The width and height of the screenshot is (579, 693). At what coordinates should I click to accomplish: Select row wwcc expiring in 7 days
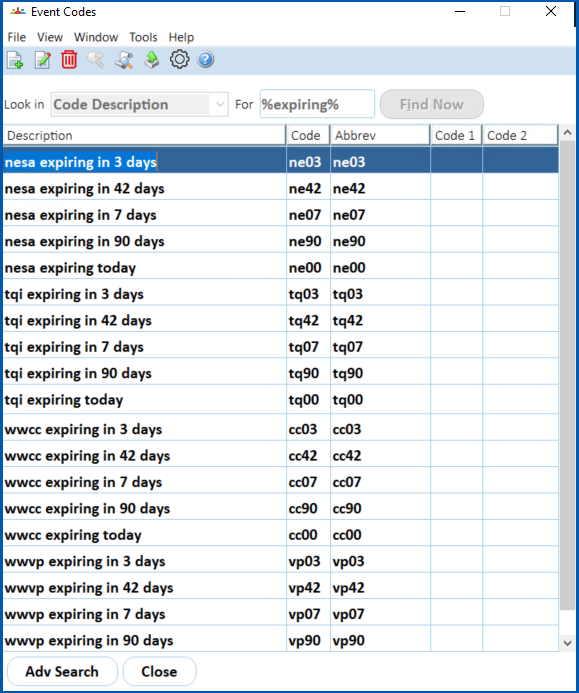point(281,480)
